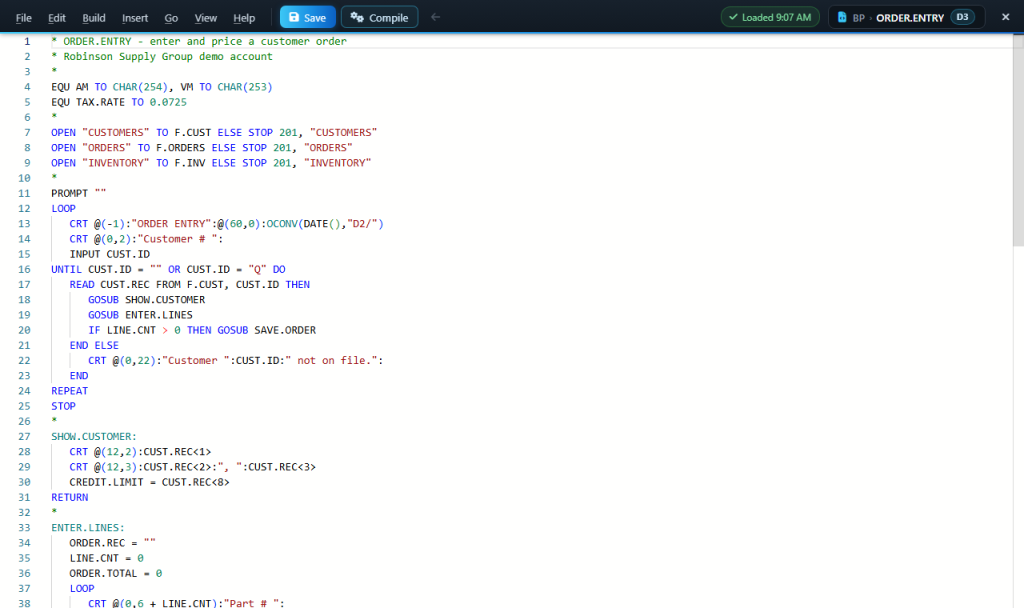This screenshot has width=1024, height=608.
Task: Click the OPEN "INVENTORY" line
Action: [211, 163]
